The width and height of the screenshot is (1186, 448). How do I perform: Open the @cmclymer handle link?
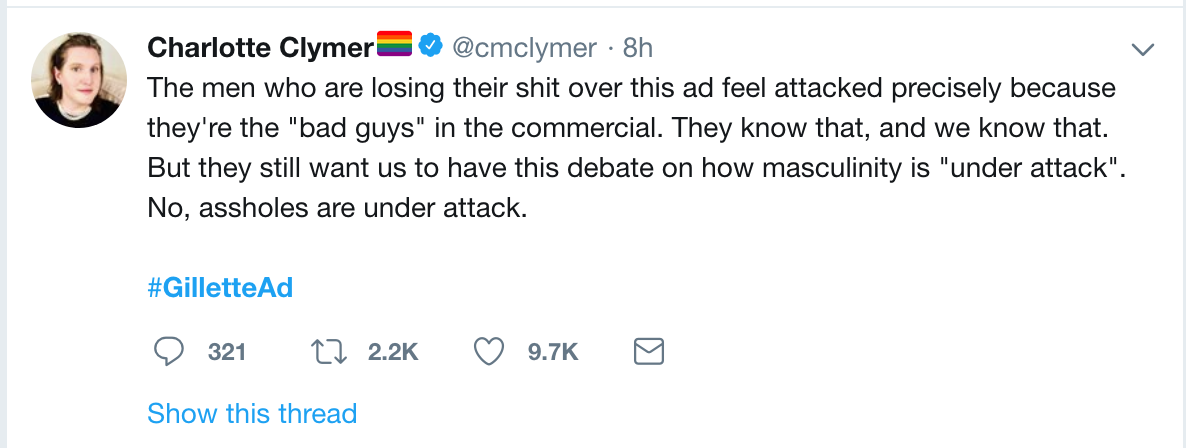pos(524,47)
